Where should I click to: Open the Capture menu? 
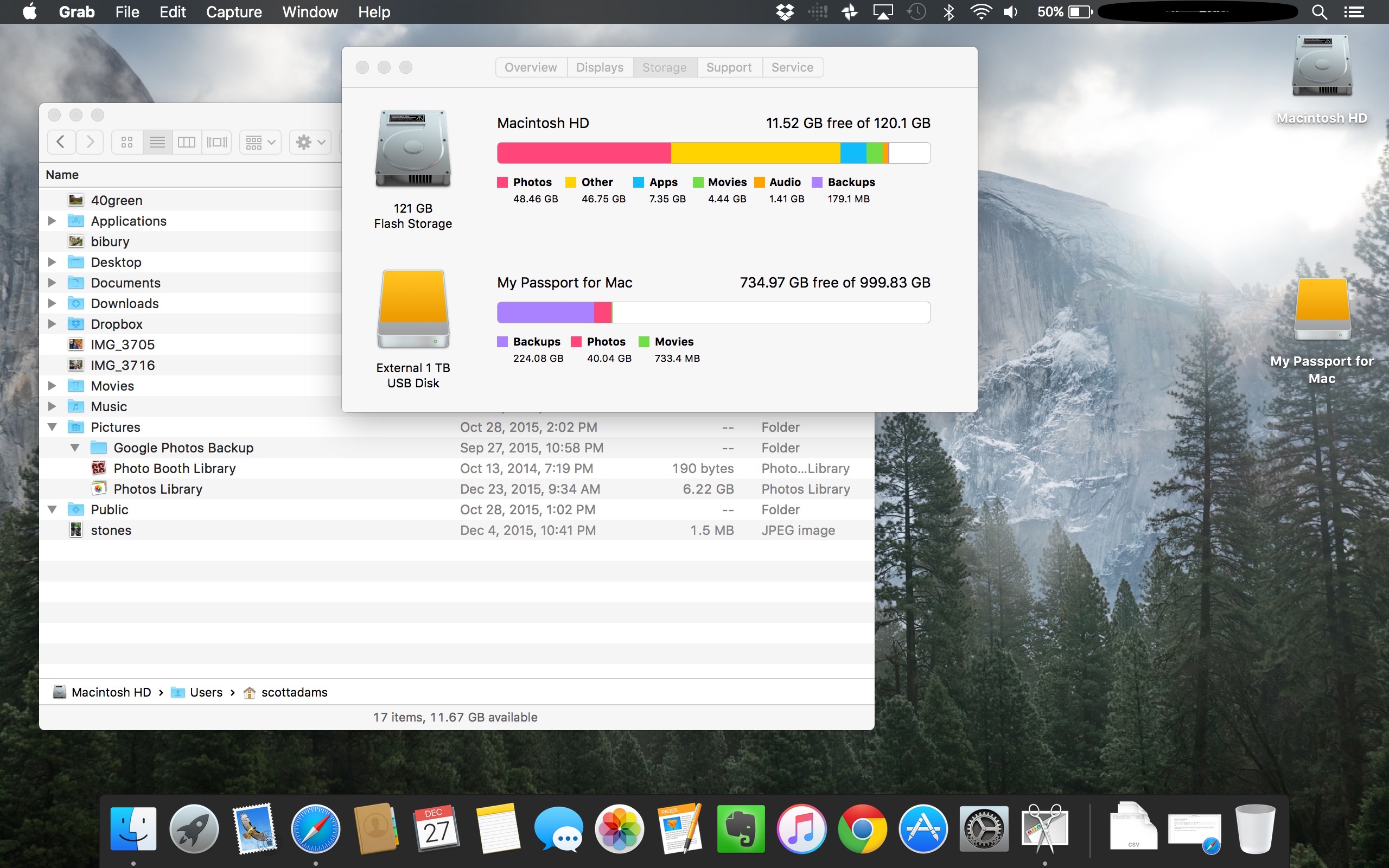point(234,12)
